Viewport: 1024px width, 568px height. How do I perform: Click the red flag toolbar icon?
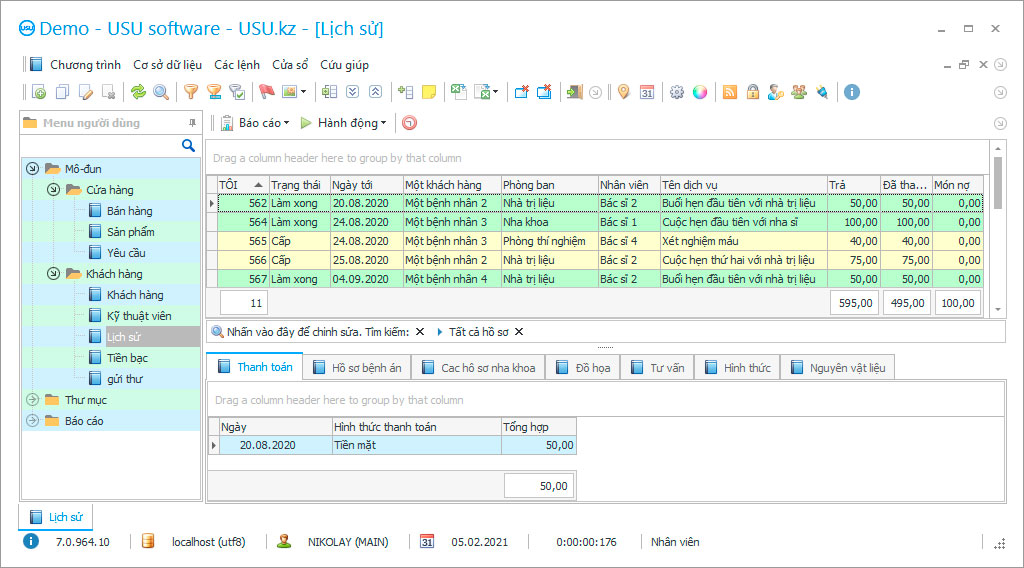click(266, 92)
